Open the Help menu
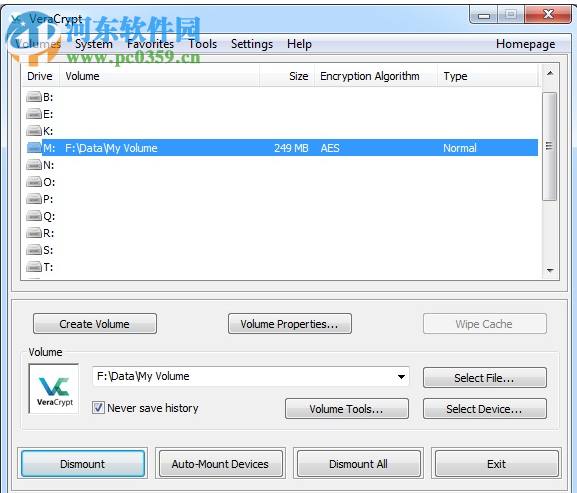The width and height of the screenshot is (577, 493). [x=299, y=44]
